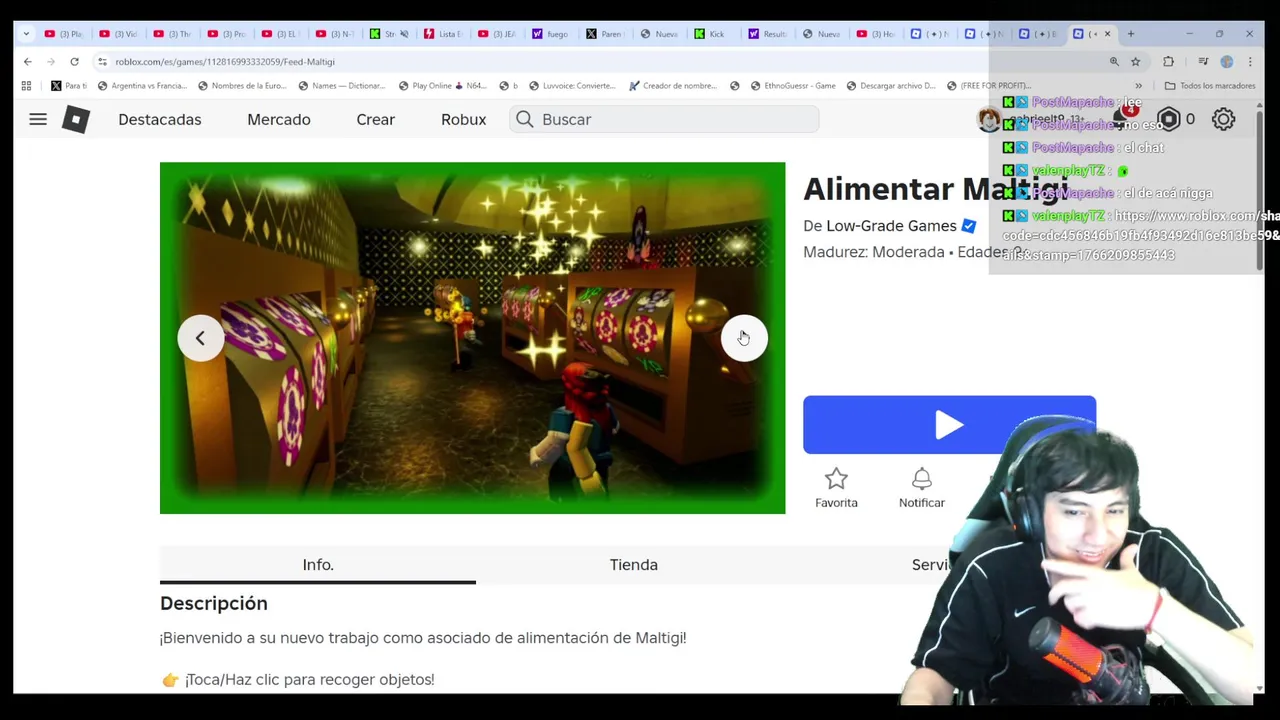
Task: Open the Creador de nombre bookmark
Action: [x=673, y=85]
